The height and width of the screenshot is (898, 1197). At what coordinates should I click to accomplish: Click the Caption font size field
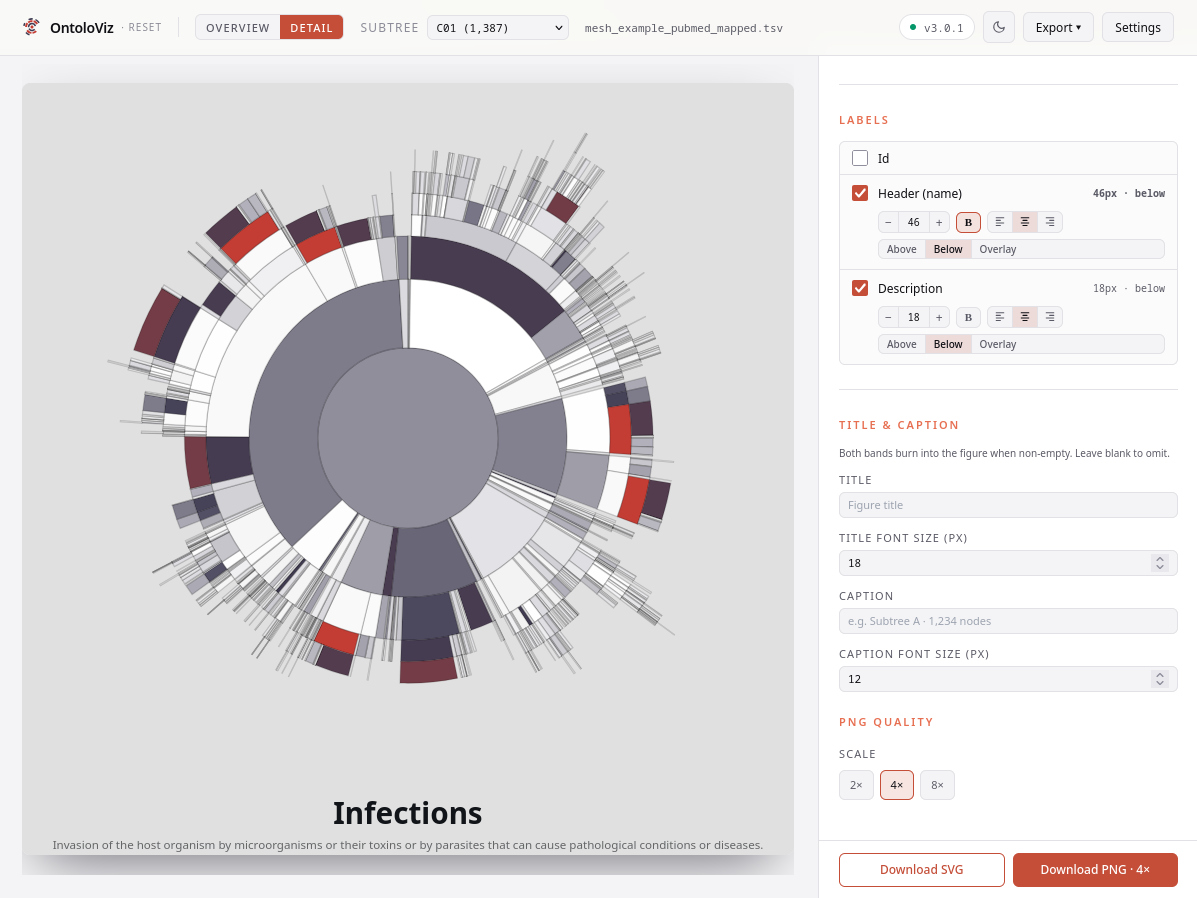[x=1008, y=679]
